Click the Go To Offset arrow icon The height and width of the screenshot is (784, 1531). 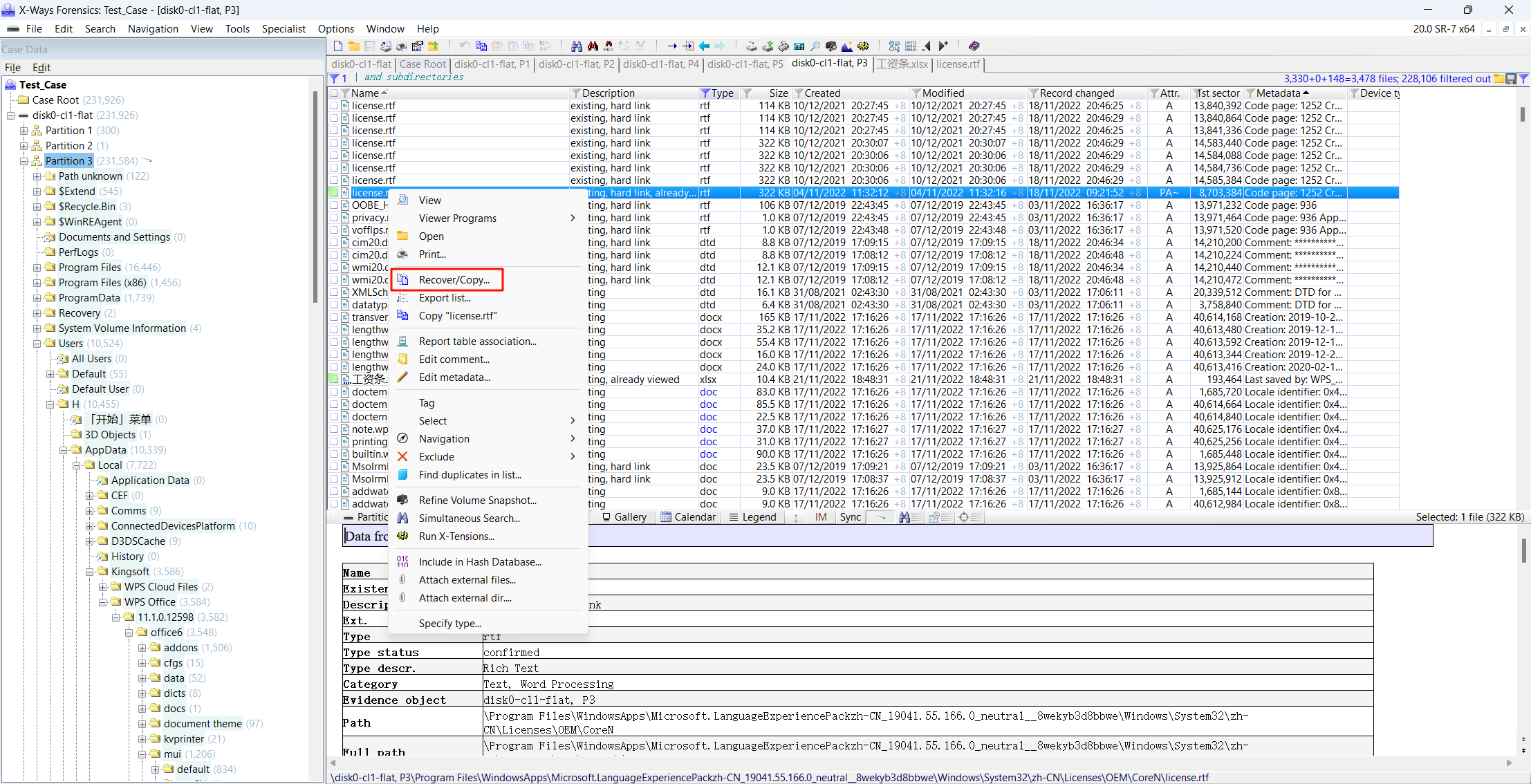(672, 46)
